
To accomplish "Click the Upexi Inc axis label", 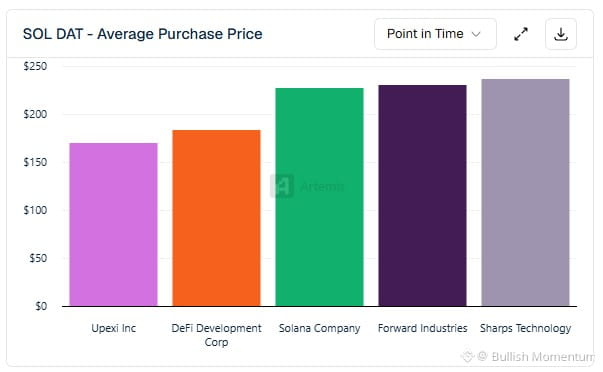I will (x=113, y=328).
